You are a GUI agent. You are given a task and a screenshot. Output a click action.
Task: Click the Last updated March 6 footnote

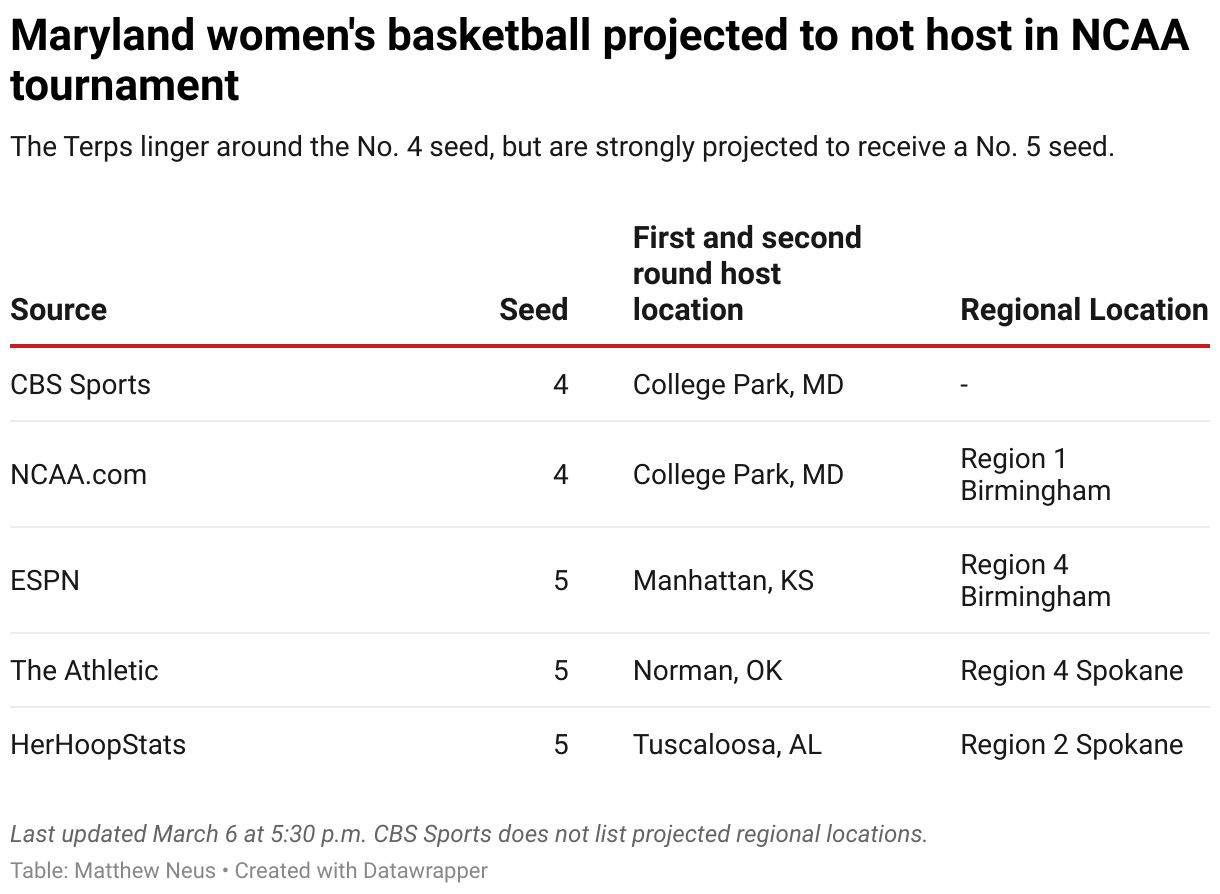[469, 834]
